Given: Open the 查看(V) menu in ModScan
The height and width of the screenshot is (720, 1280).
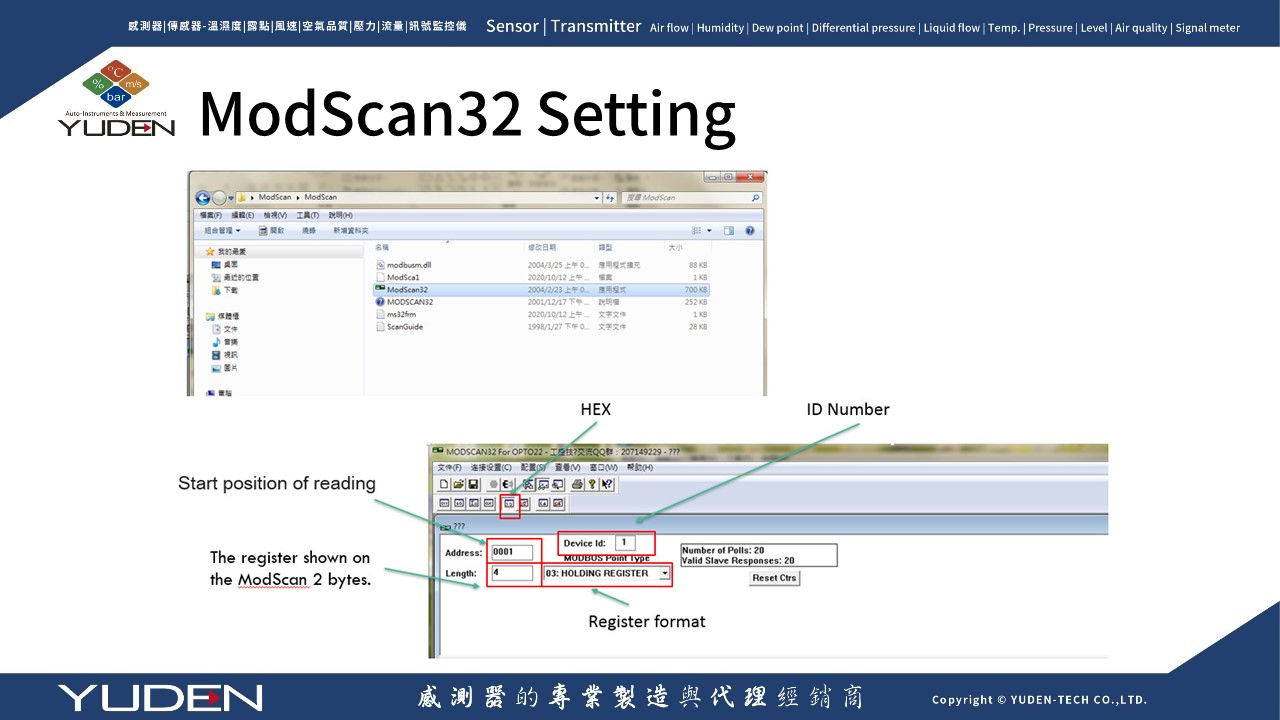Looking at the screenshot, I should click(x=567, y=467).
